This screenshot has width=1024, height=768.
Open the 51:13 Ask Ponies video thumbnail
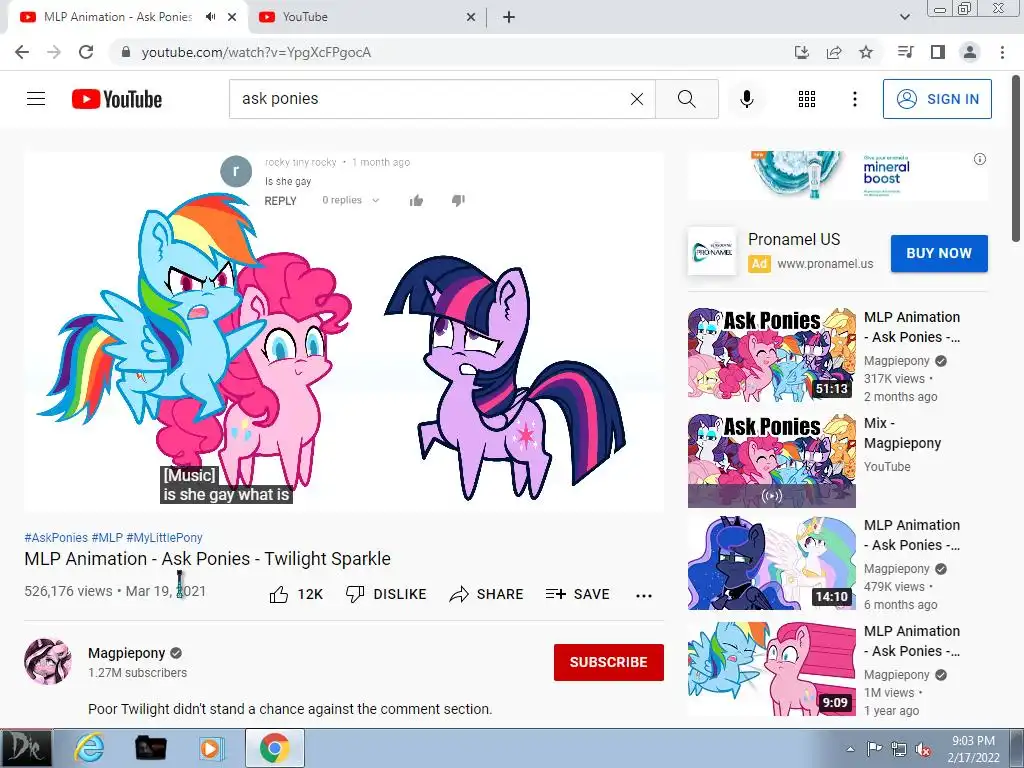pos(771,353)
